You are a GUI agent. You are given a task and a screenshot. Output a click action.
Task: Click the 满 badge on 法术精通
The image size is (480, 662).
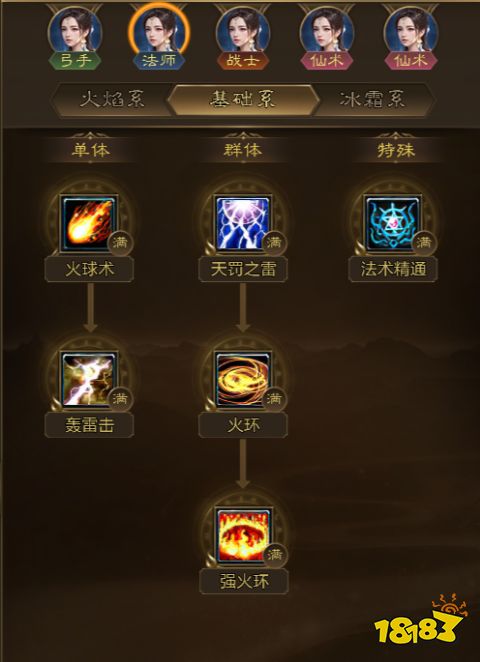point(424,243)
